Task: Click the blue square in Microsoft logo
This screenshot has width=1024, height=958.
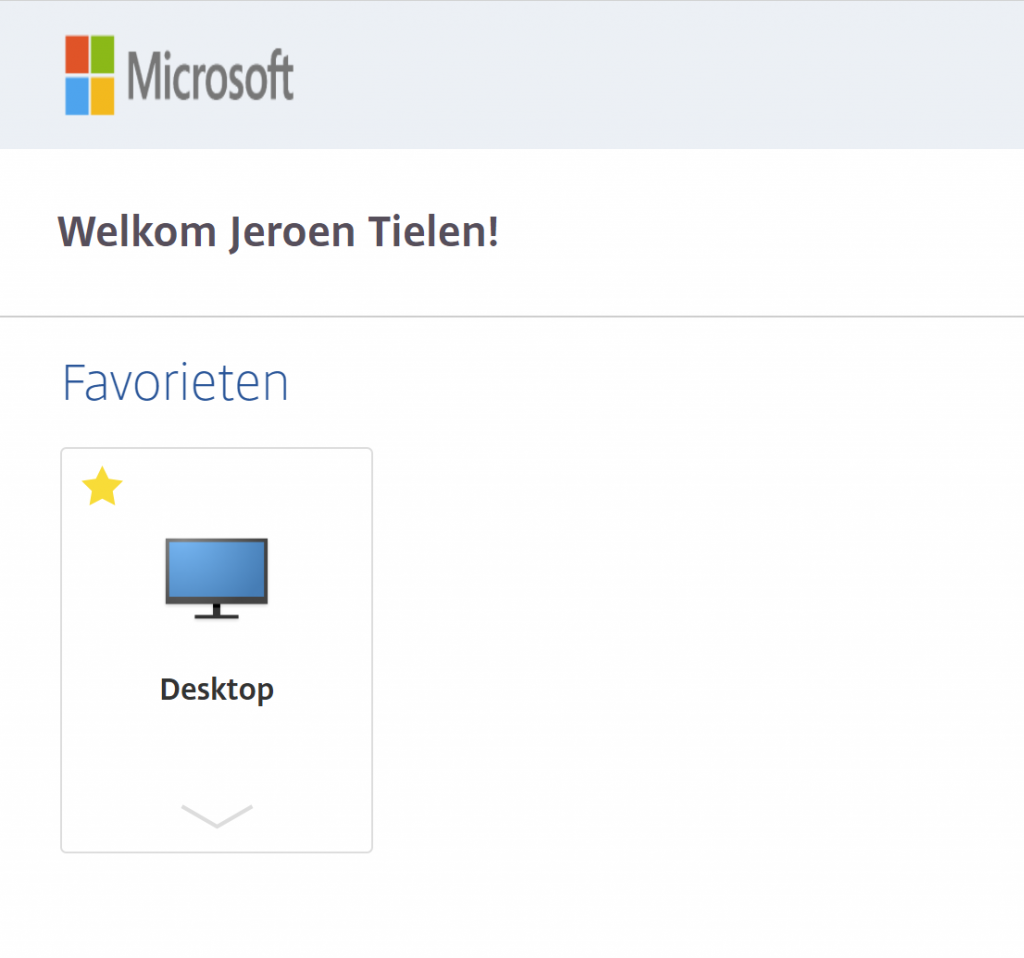Action: (77, 96)
